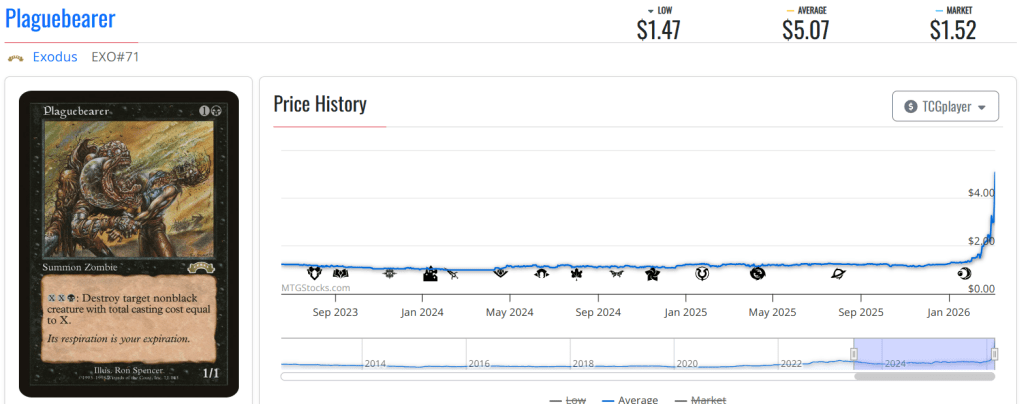Screen dimensions: 1024x404
Task: Click the left handle of range selector
Action: 854,354
